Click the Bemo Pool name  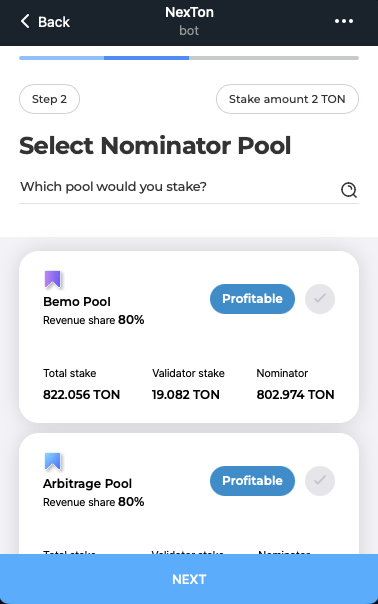coord(77,302)
